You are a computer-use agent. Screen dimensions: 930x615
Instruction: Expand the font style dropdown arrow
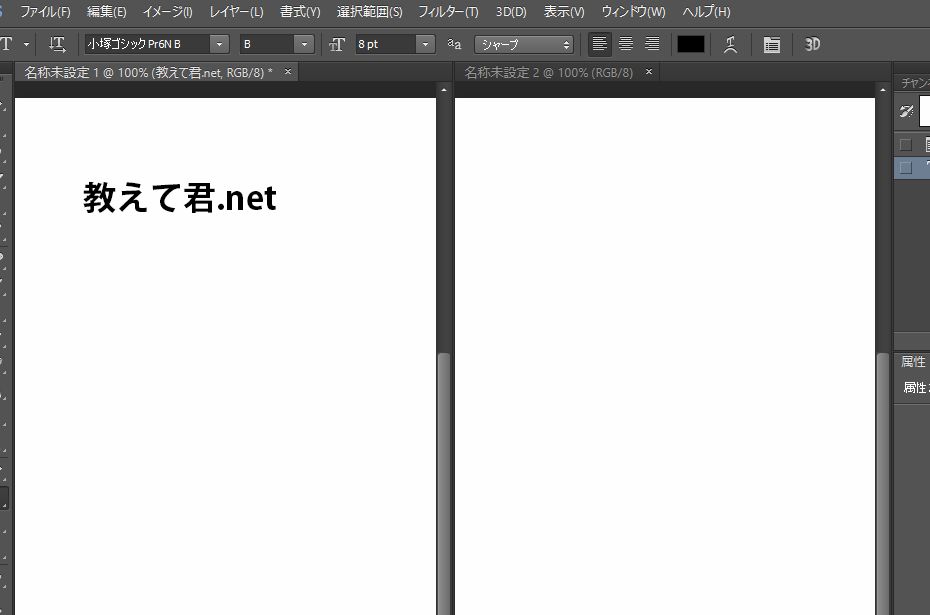pos(304,44)
